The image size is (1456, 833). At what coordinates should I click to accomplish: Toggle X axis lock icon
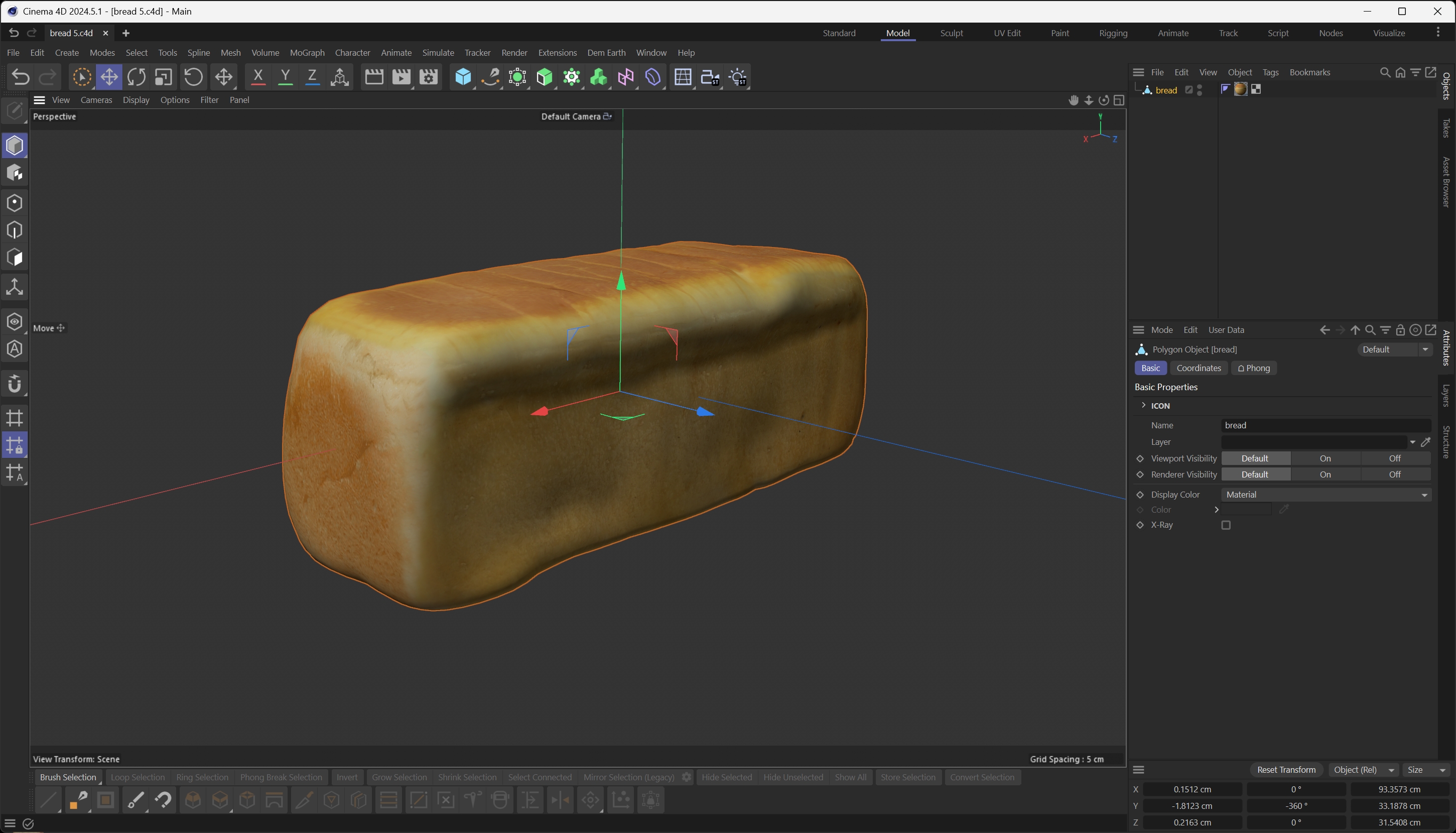pyautogui.click(x=258, y=77)
